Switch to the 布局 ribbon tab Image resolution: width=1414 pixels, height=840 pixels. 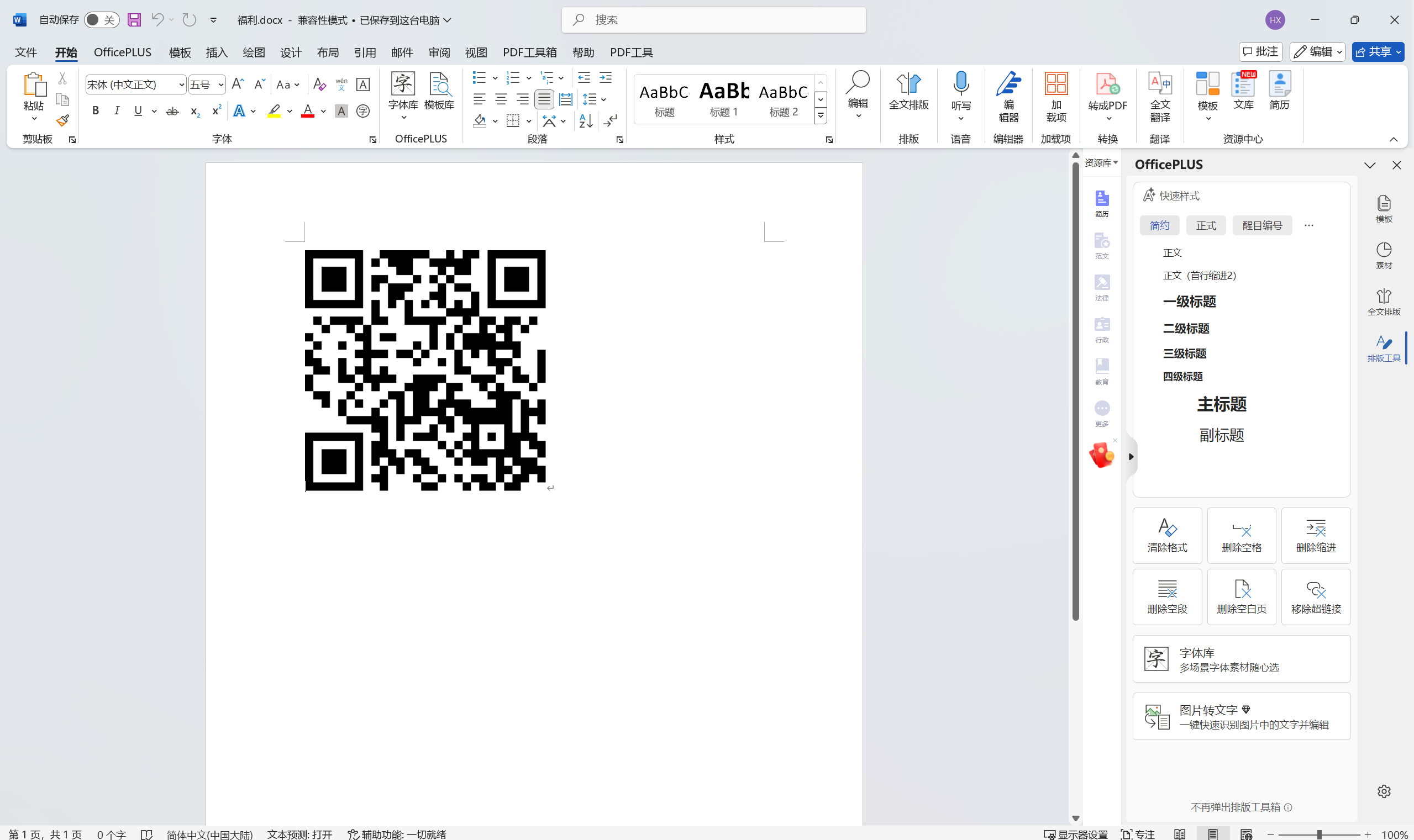point(328,52)
